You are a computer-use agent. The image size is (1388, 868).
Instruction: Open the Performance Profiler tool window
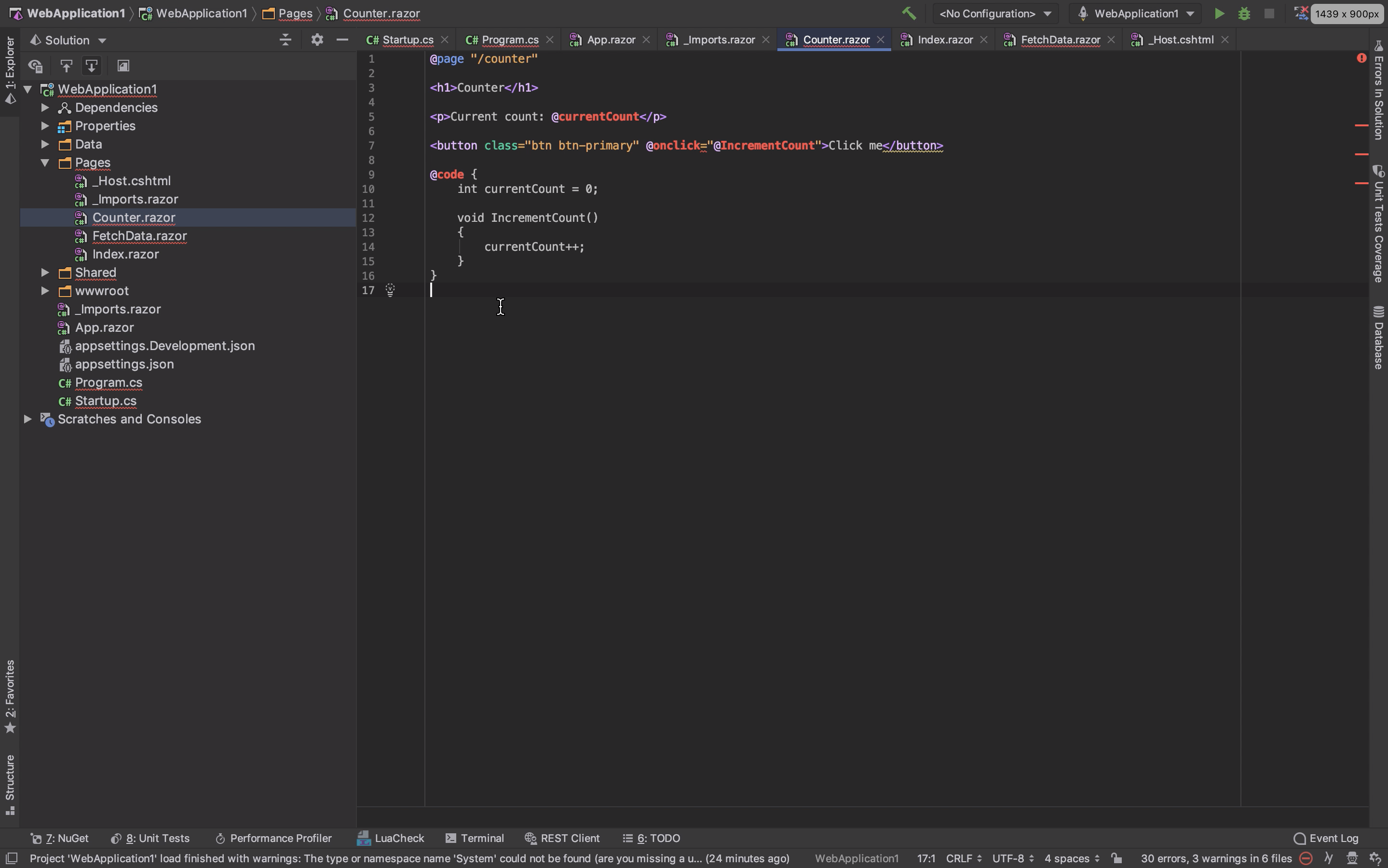(273, 838)
